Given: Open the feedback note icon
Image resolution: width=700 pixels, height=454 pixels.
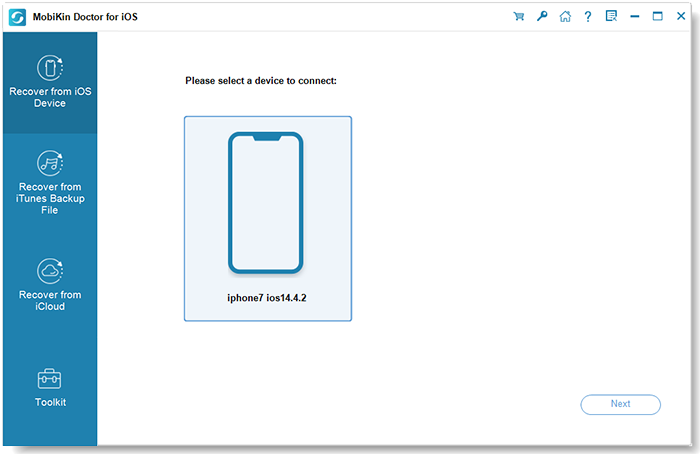Looking at the screenshot, I should (611, 17).
